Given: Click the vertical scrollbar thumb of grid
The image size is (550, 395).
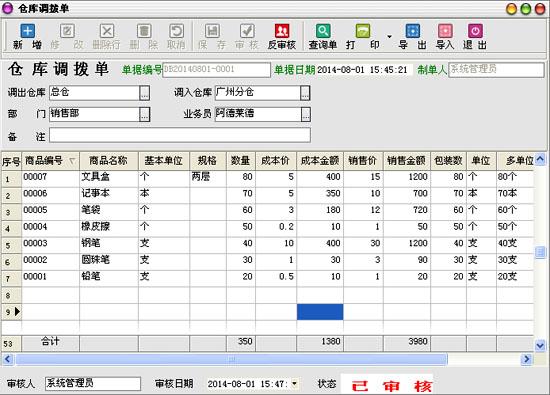Looking at the screenshot, I should click(x=540, y=252).
